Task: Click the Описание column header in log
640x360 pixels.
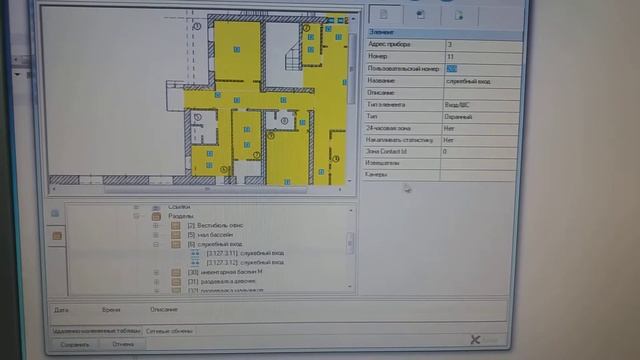Action: (x=164, y=309)
